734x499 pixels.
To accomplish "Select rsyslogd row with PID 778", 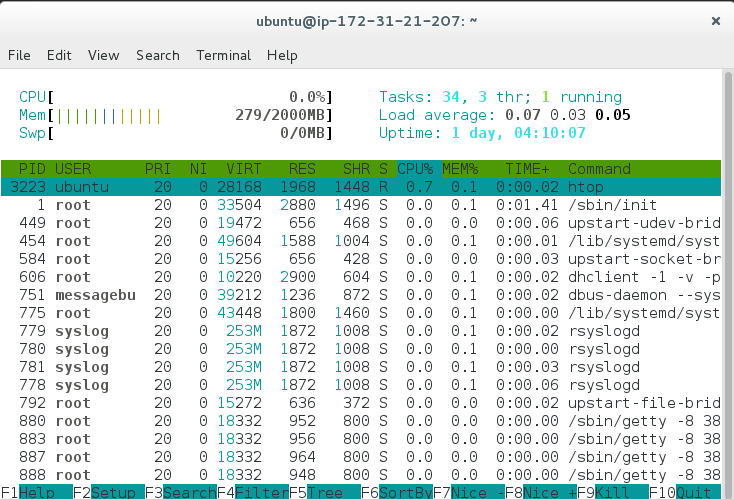I will coord(361,385).
